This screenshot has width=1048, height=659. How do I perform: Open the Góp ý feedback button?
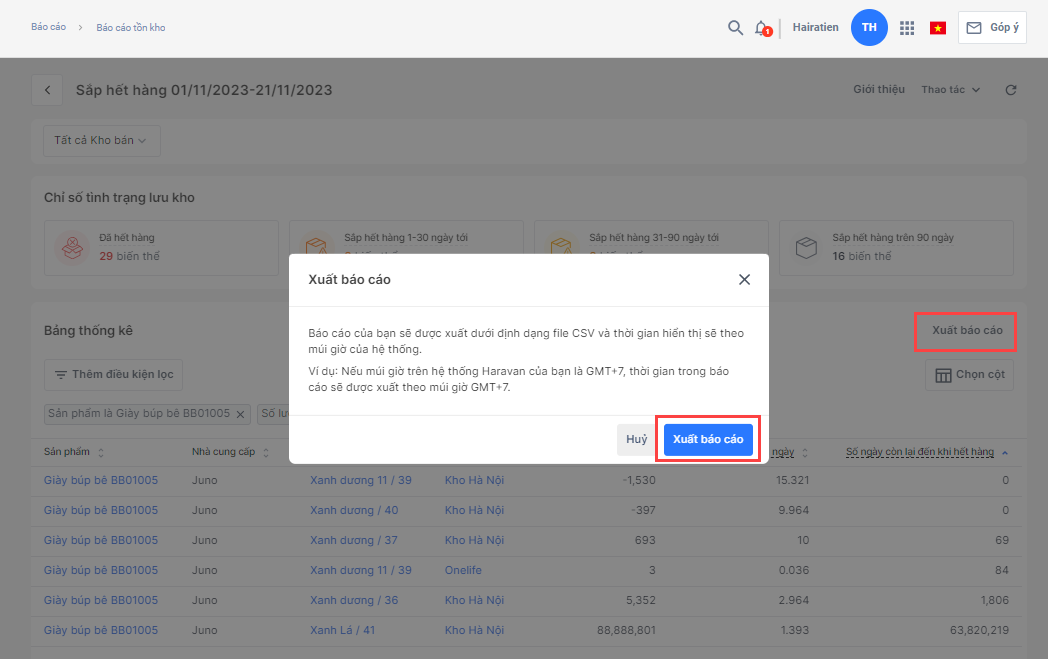(991, 28)
